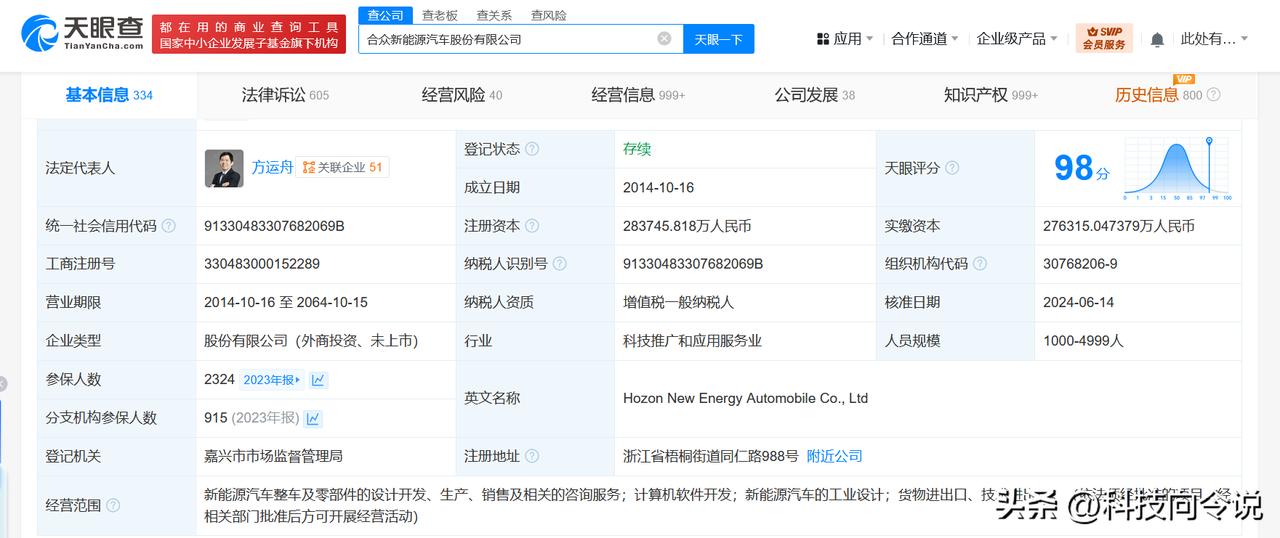The height and width of the screenshot is (538, 1280).
Task: Click the 98分 score value
Action: pos(1082,168)
